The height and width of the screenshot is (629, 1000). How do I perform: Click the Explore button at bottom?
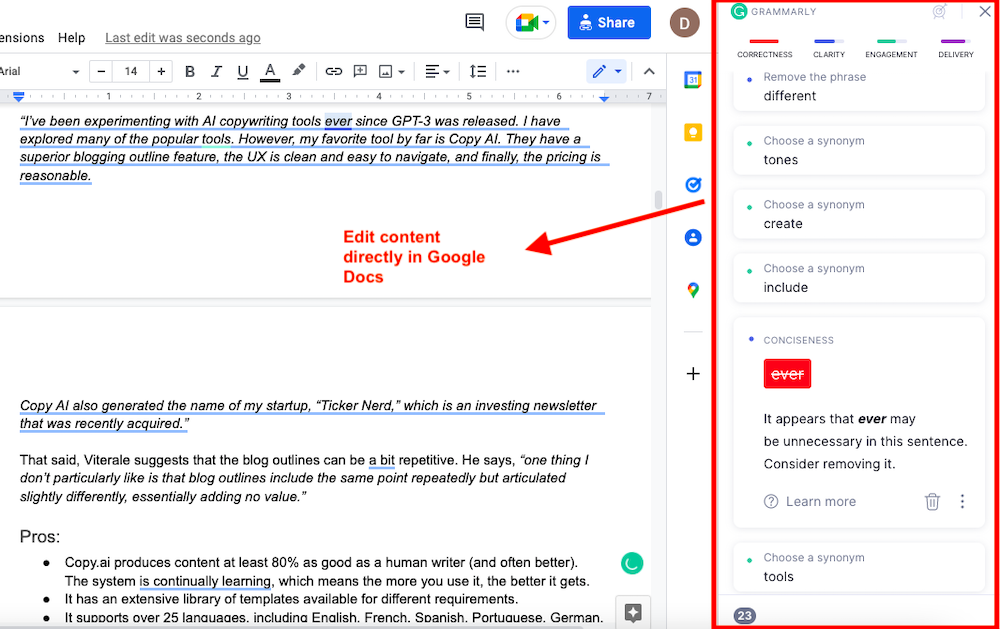(633, 612)
